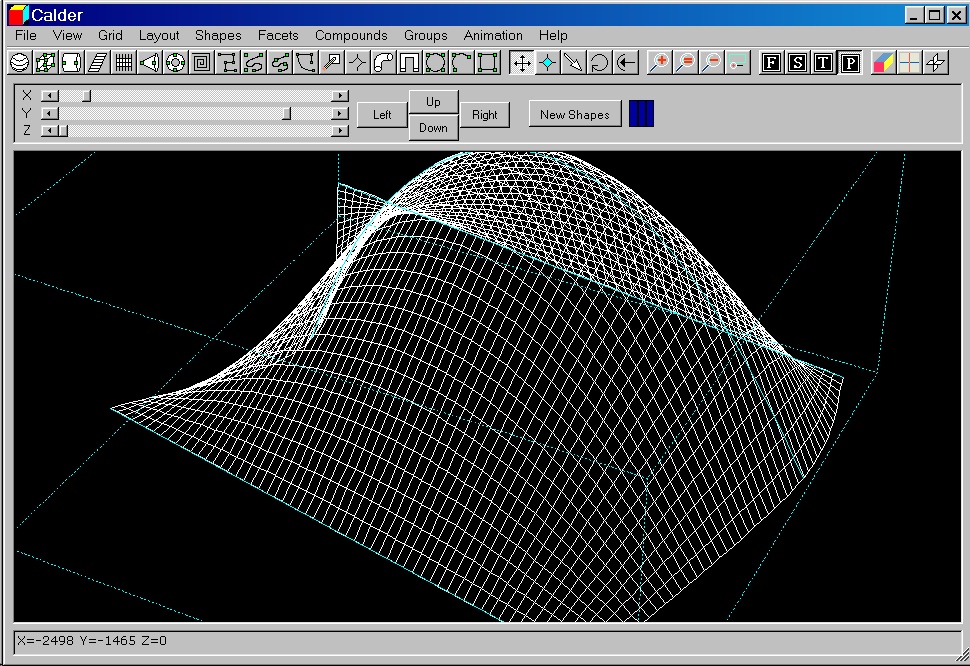Click the zoom in magnifier icon
This screenshot has width=970, height=666.
point(659,63)
